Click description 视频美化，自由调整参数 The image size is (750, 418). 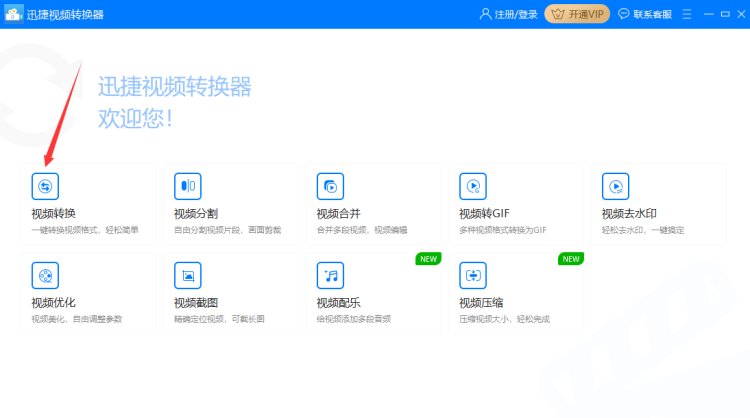click(x=77, y=319)
